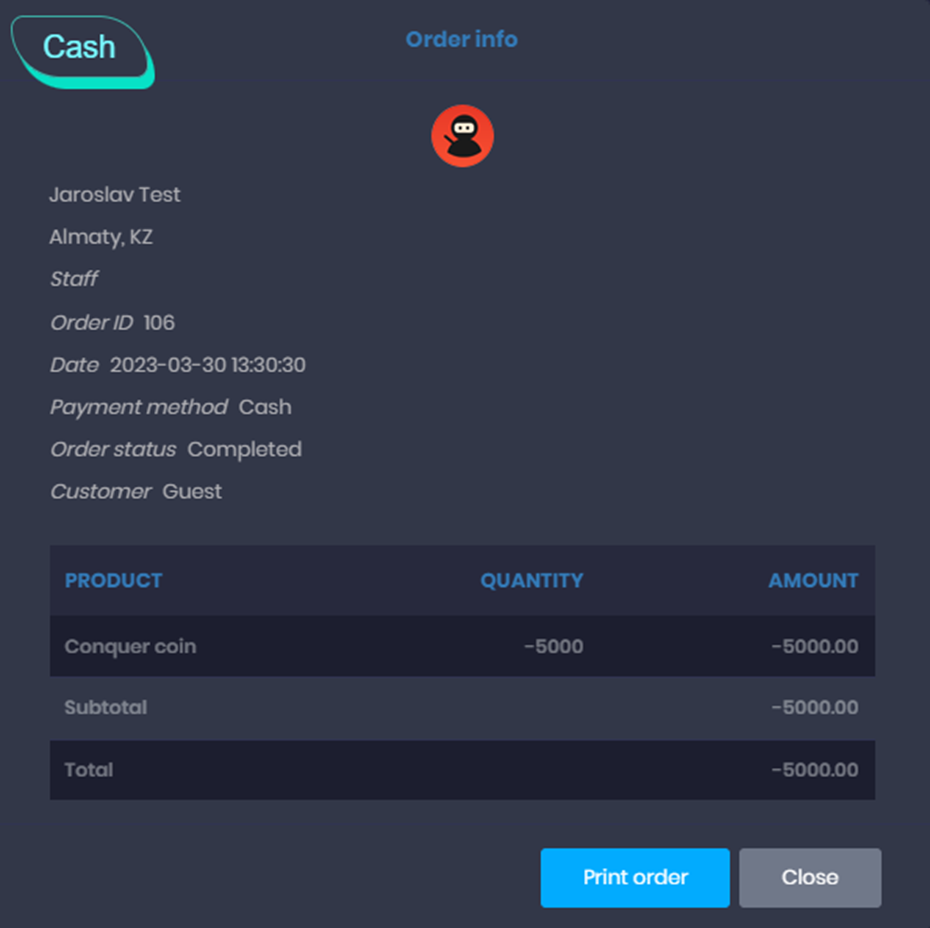Click the QUANTITY column header
Screen dimensions: 930x928
pyautogui.click(x=532, y=580)
